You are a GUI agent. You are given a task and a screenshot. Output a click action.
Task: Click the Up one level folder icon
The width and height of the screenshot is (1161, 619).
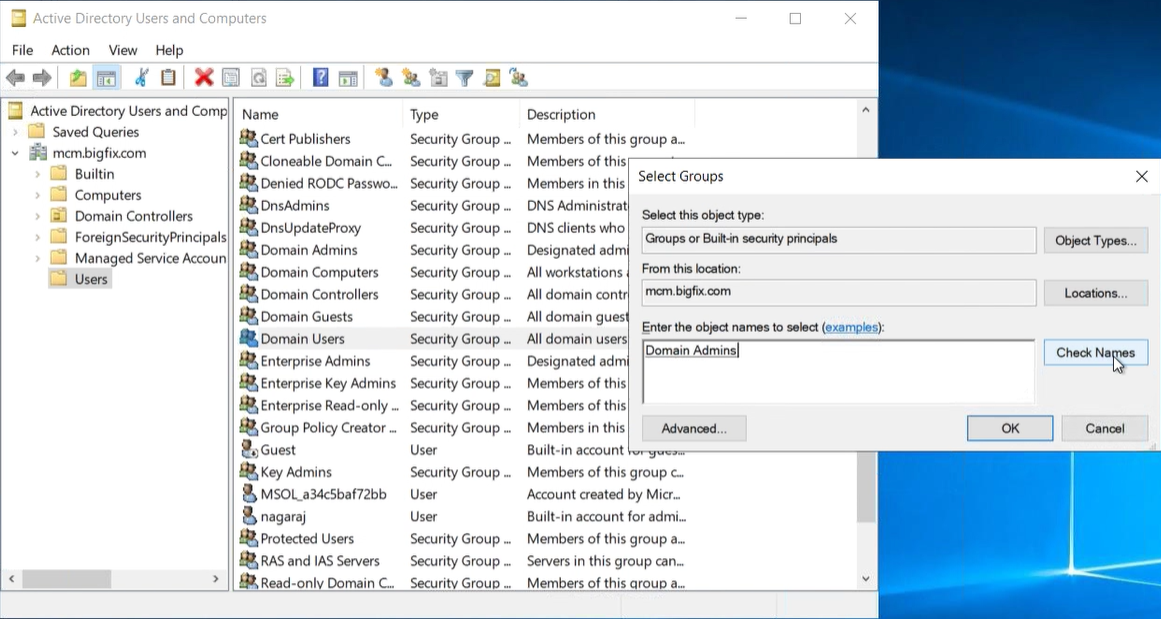77,78
